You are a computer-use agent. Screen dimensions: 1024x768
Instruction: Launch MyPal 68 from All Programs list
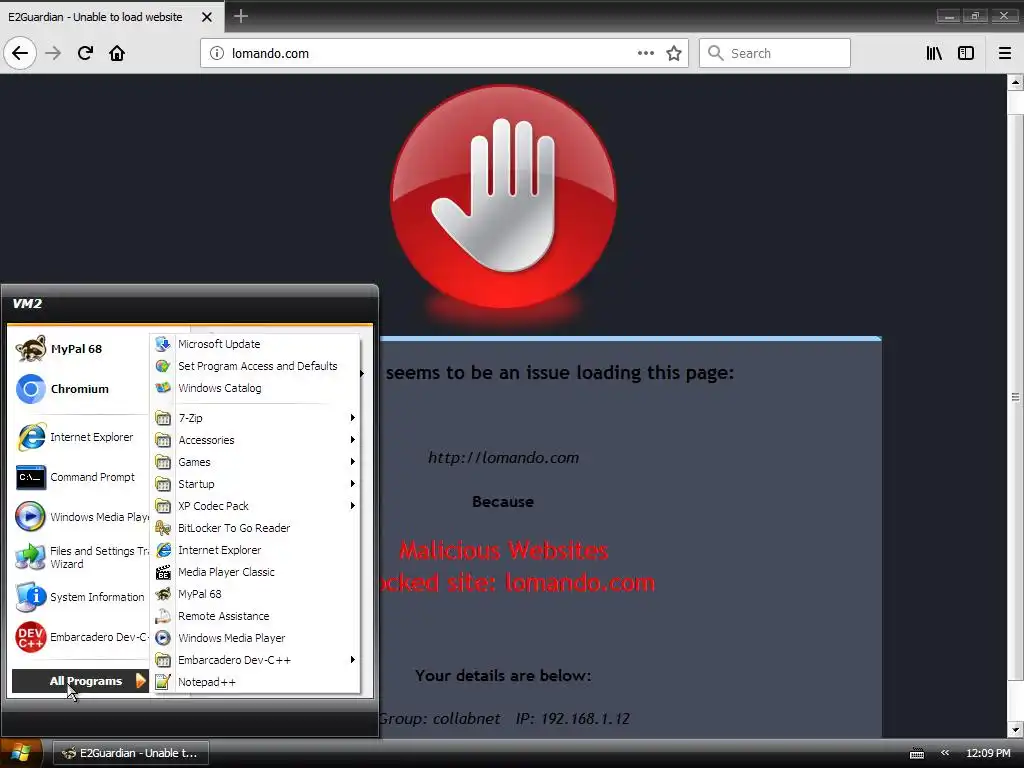pyautogui.click(x=256, y=594)
